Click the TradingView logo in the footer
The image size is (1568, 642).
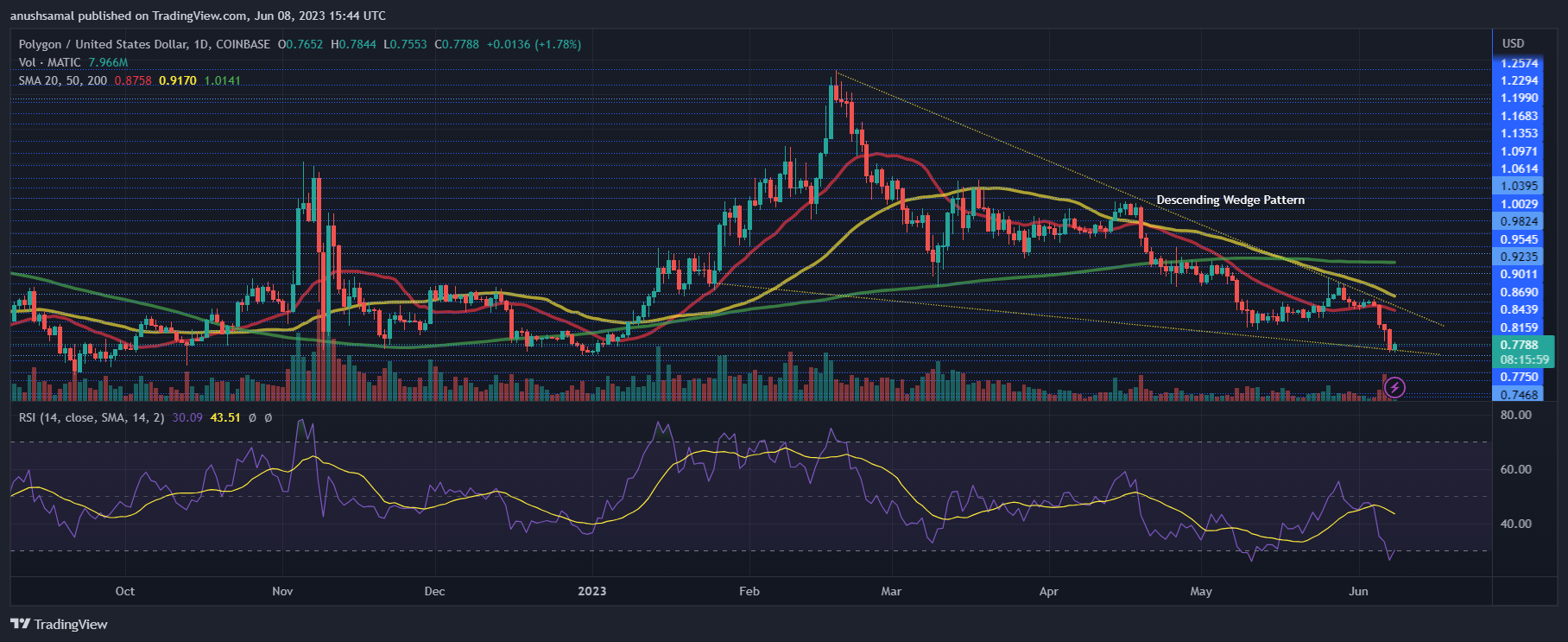point(60,624)
